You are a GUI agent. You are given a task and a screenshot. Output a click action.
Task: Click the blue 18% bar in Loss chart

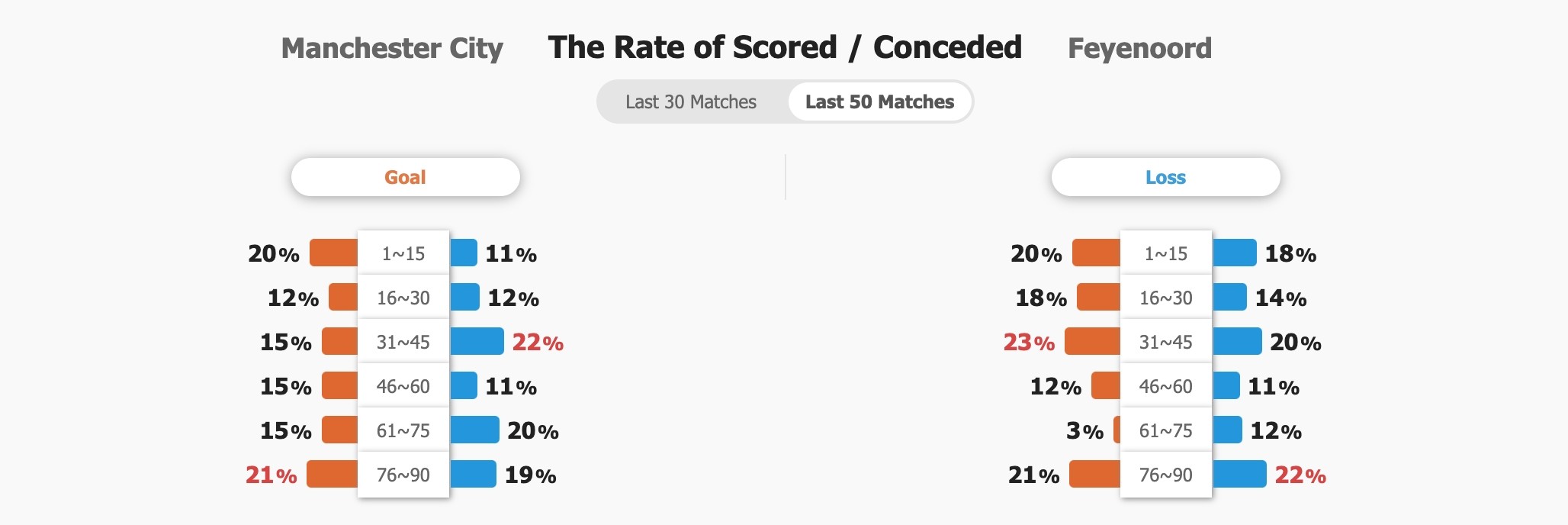tap(1235, 253)
